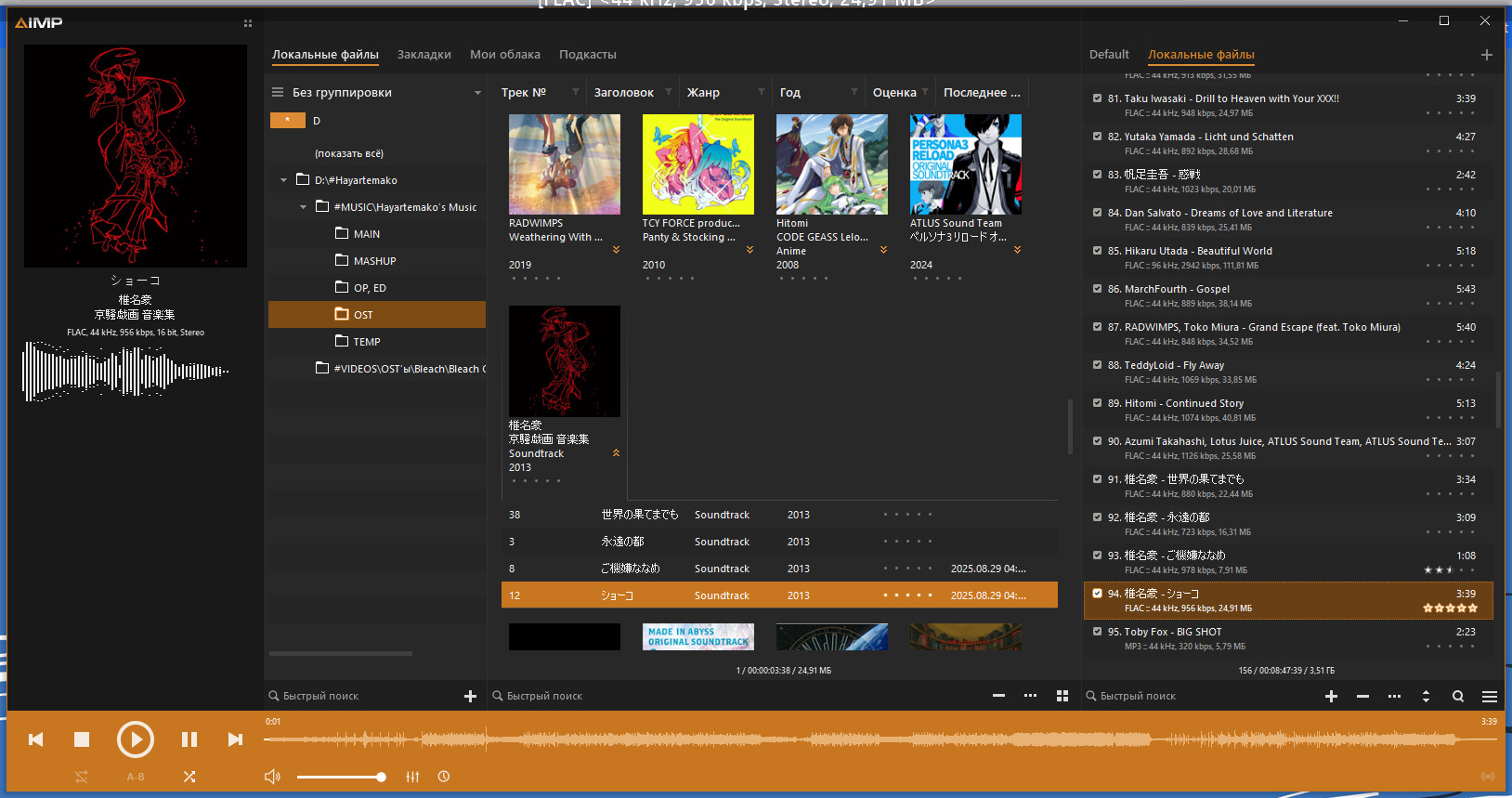Collapse #MUSIC\Hayartemako's Music folder
Image resolution: width=1512 pixels, height=798 pixels.
coord(303,207)
